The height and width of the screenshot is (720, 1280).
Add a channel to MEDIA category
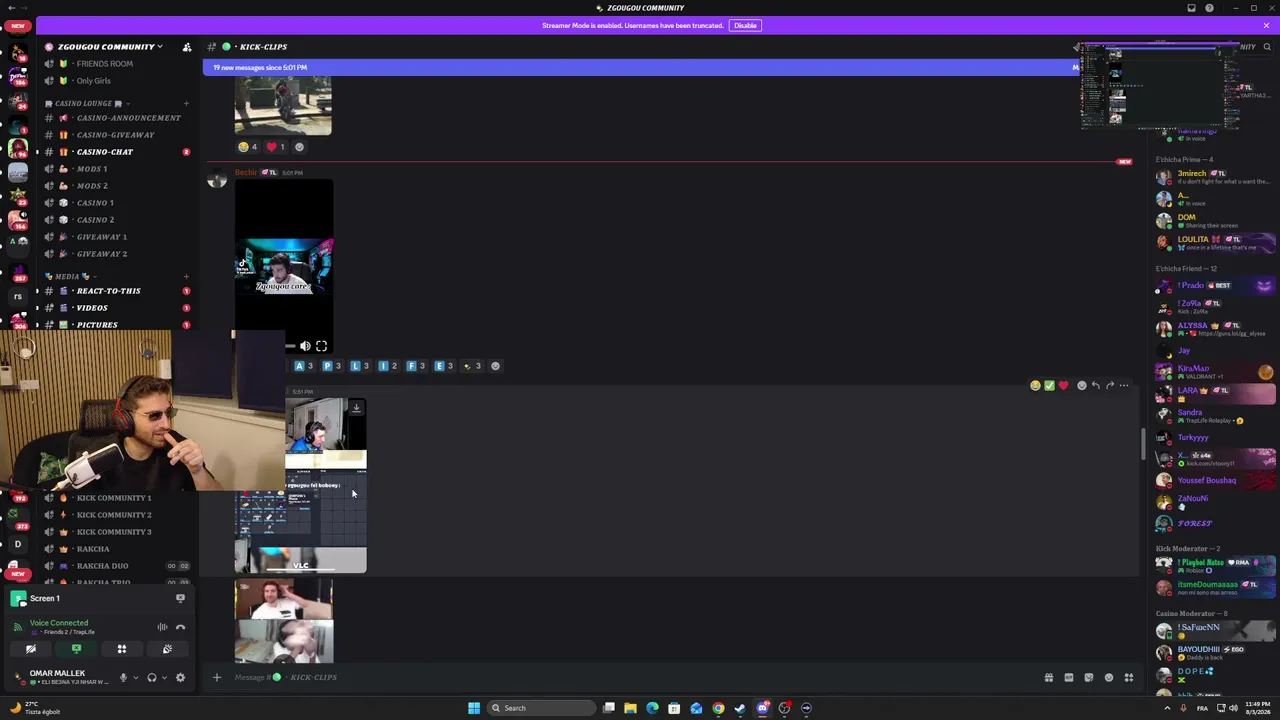[x=186, y=276]
